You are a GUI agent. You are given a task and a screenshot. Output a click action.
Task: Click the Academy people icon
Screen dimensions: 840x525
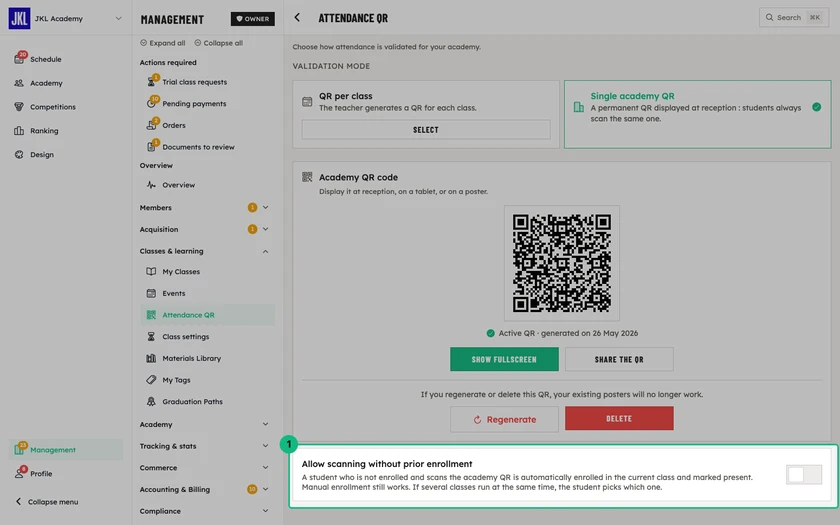coord(19,83)
